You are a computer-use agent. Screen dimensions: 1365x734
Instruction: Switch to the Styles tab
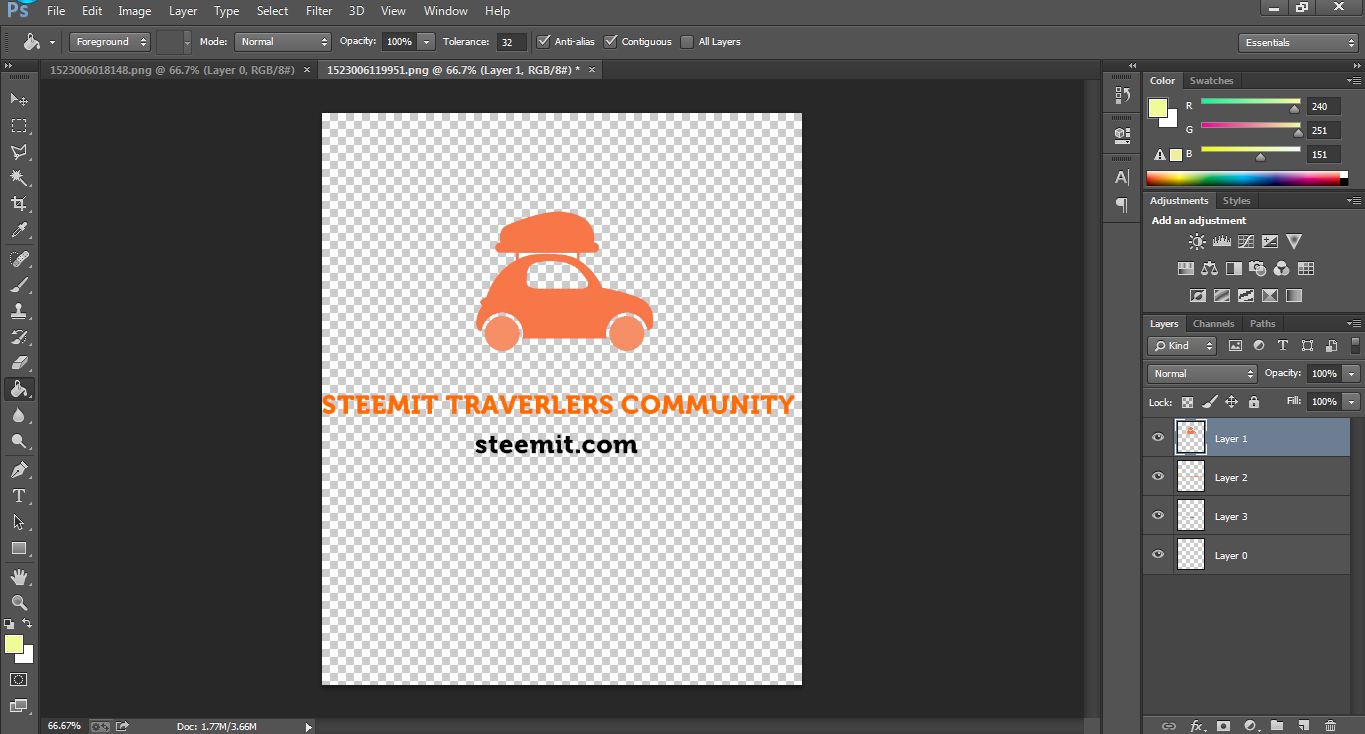click(x=1236, y=201)
